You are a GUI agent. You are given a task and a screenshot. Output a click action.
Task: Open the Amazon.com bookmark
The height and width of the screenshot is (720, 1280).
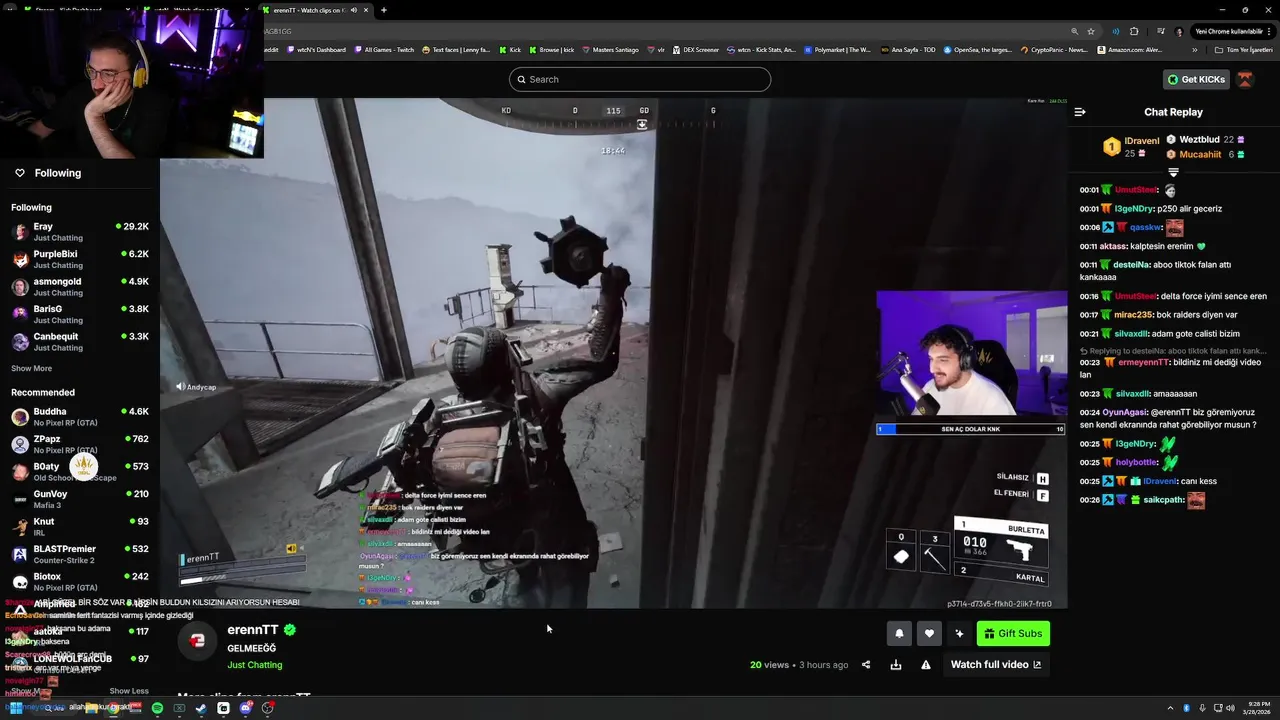click(1129, 49)
